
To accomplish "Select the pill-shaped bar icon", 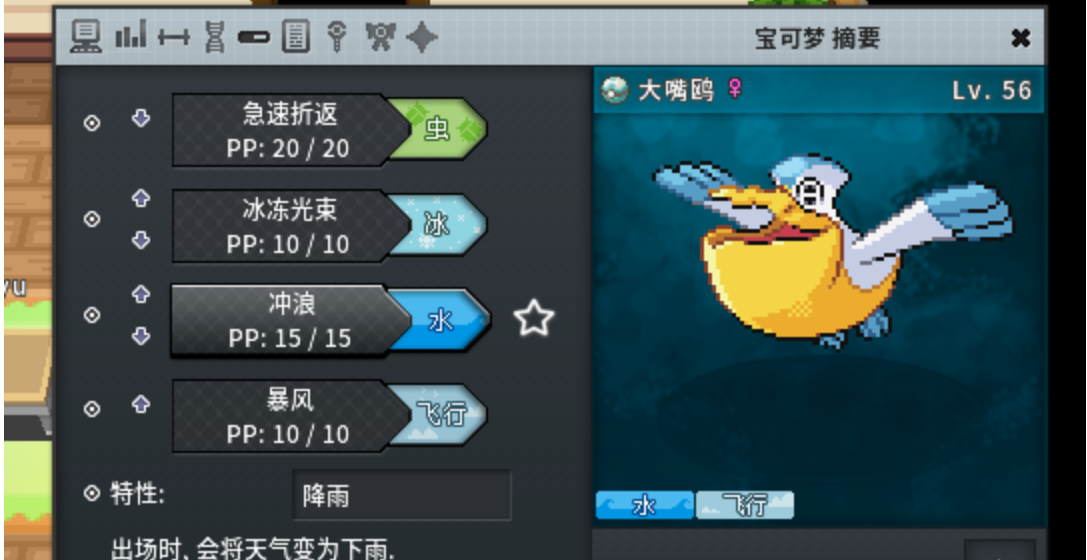I will [254, 37].
